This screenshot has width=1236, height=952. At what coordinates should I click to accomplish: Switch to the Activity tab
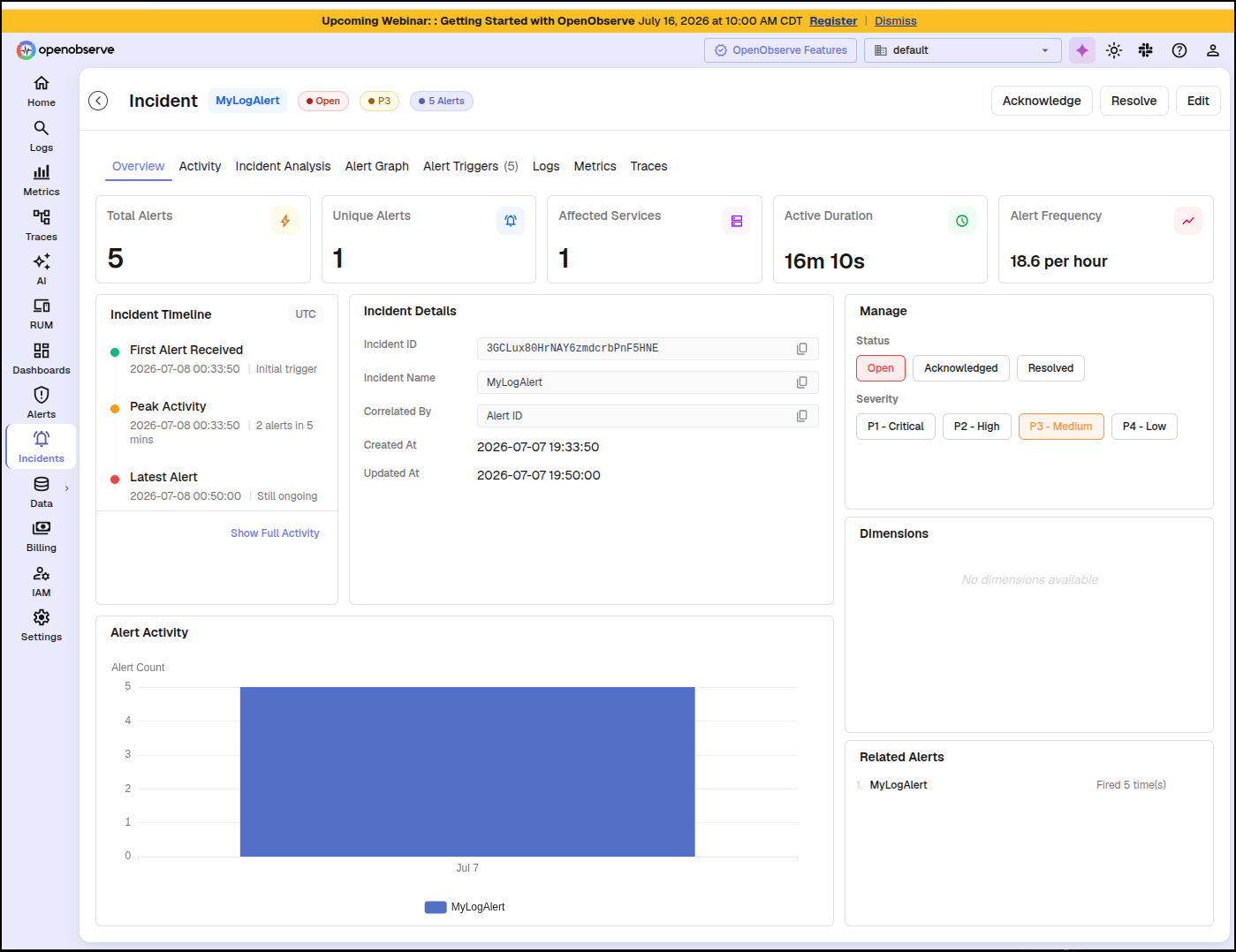[x=200, y=166]
